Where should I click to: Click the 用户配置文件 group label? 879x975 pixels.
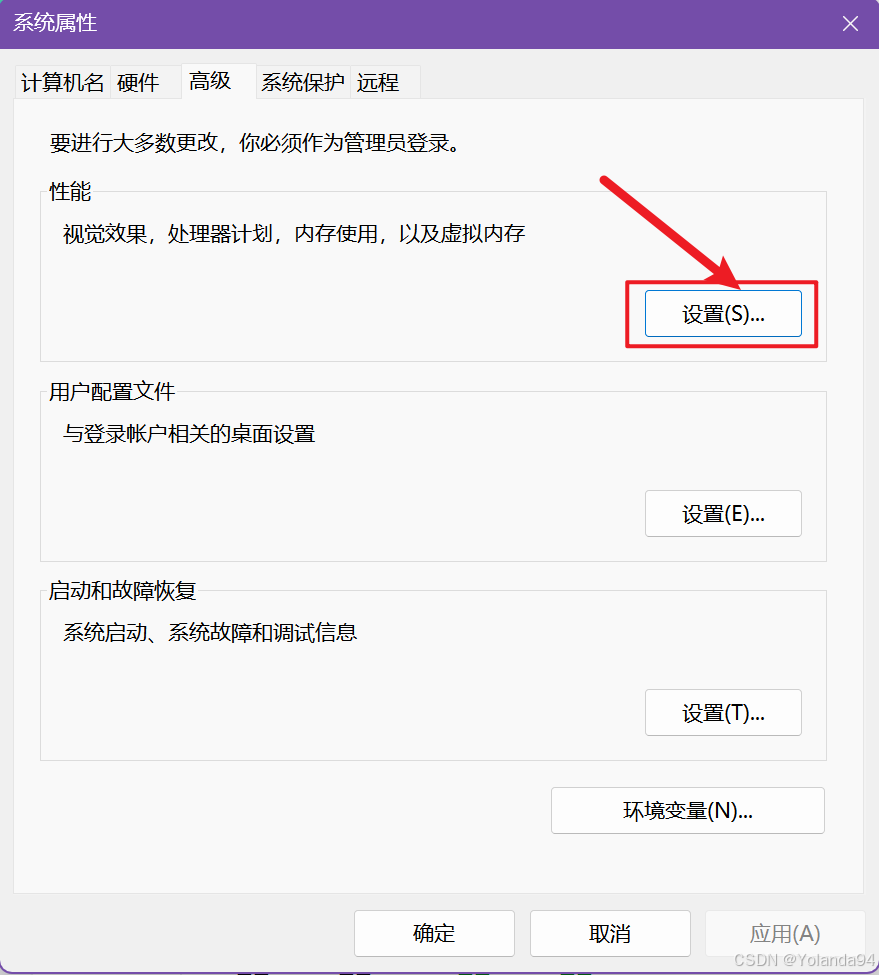(112, 392)
